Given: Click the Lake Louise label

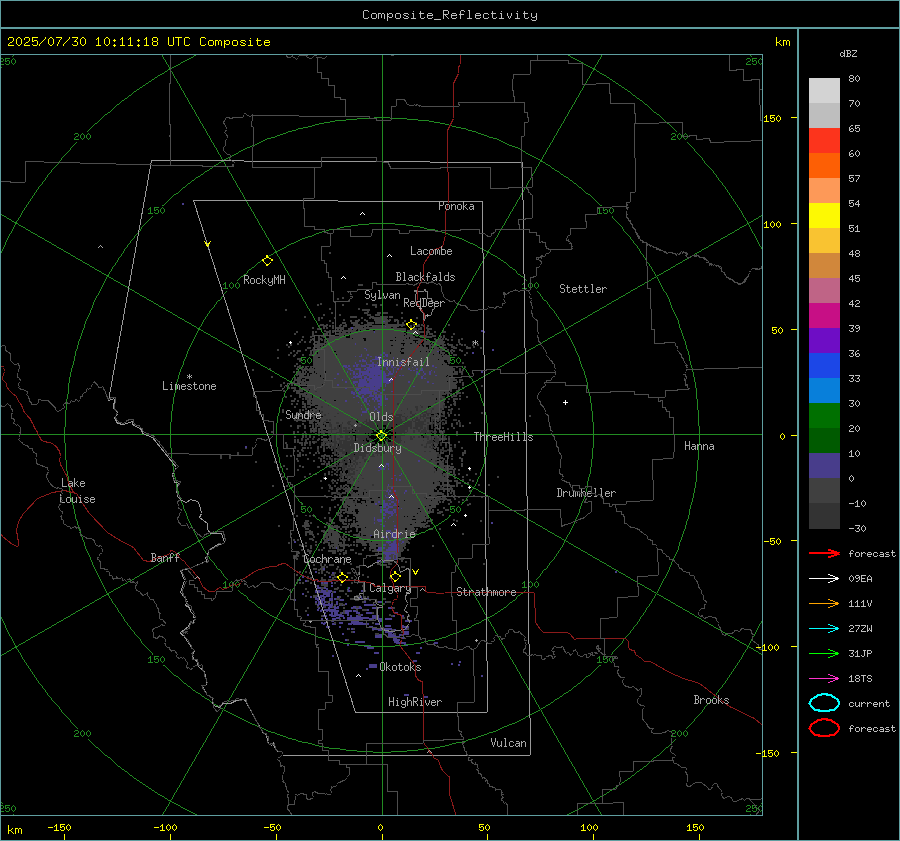Looking at the screenshot, I should 77,491.
